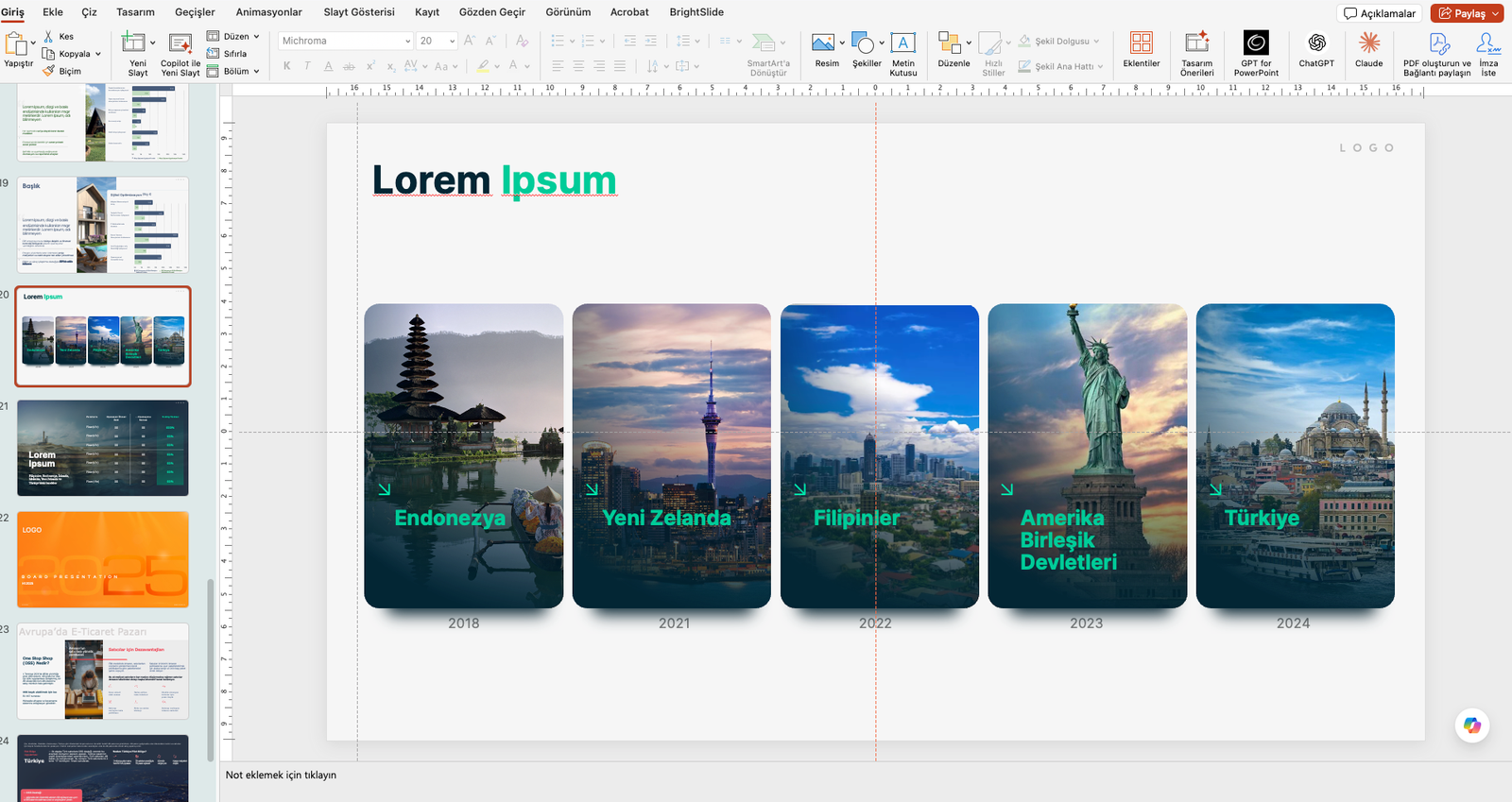Image resolution: width=1512 pixels, height=802 pixels.
Task: Clear all formatting with the eraser A icon
Action: 522,41
